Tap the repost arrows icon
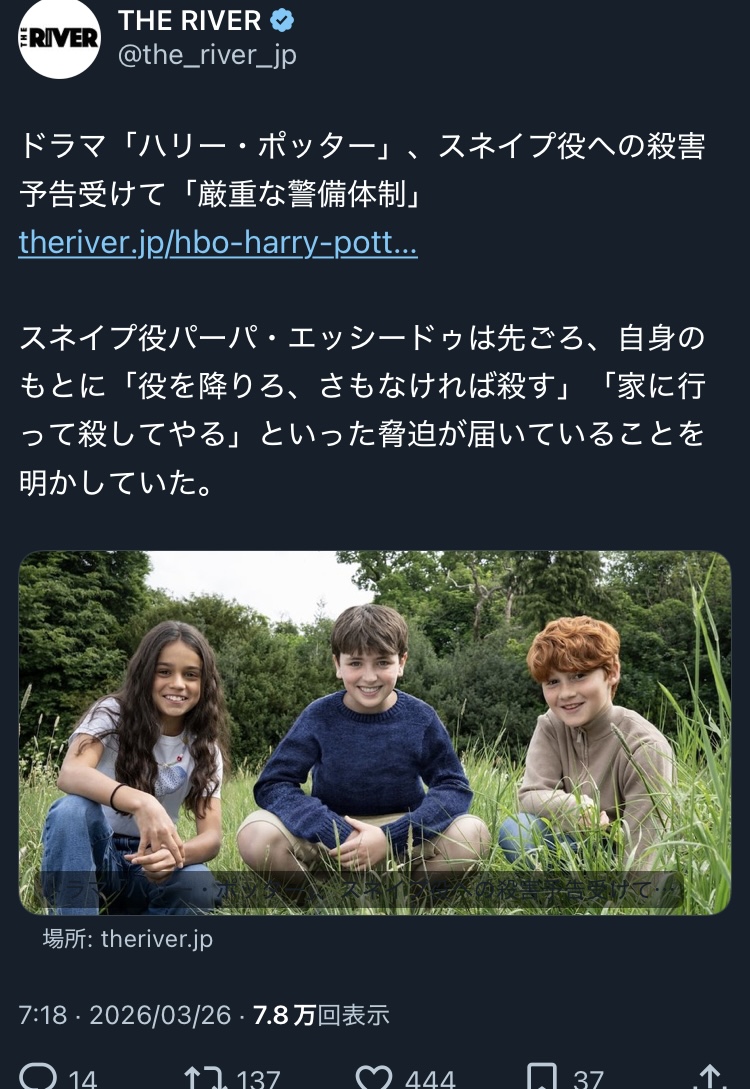750x1089 pixels. (x=206, y=1077)
